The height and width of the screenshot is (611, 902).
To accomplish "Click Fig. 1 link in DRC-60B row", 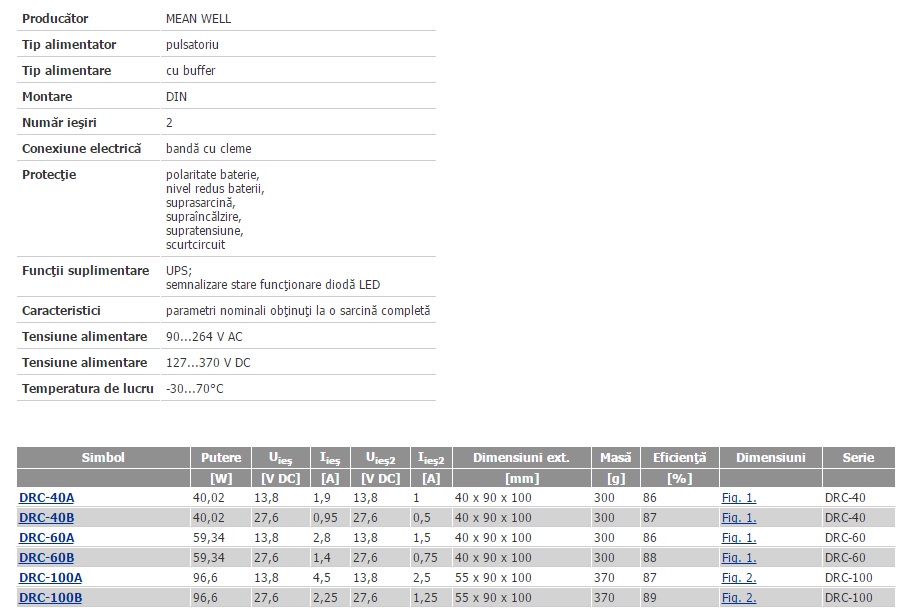I will (739, 557).
